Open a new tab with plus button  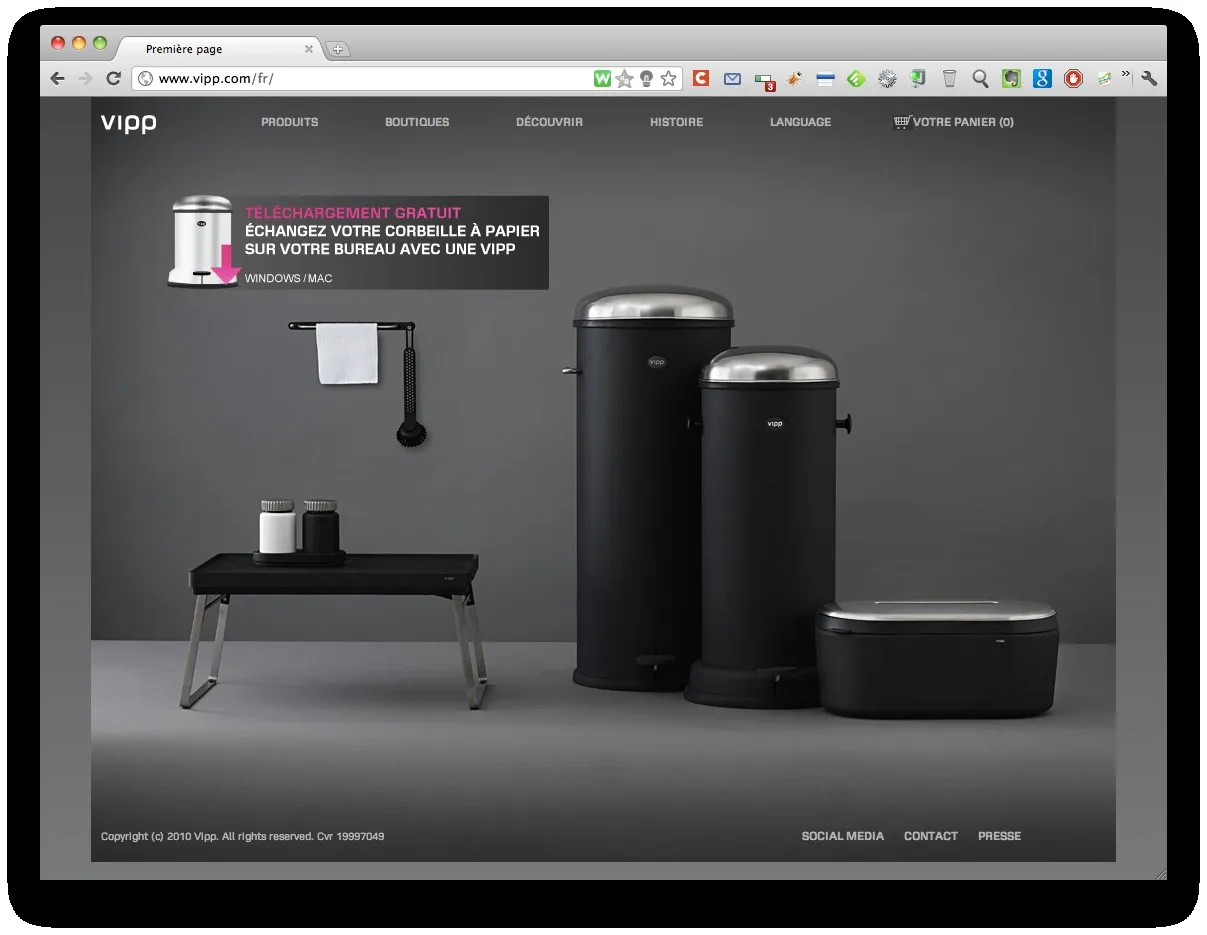point(338,49)
